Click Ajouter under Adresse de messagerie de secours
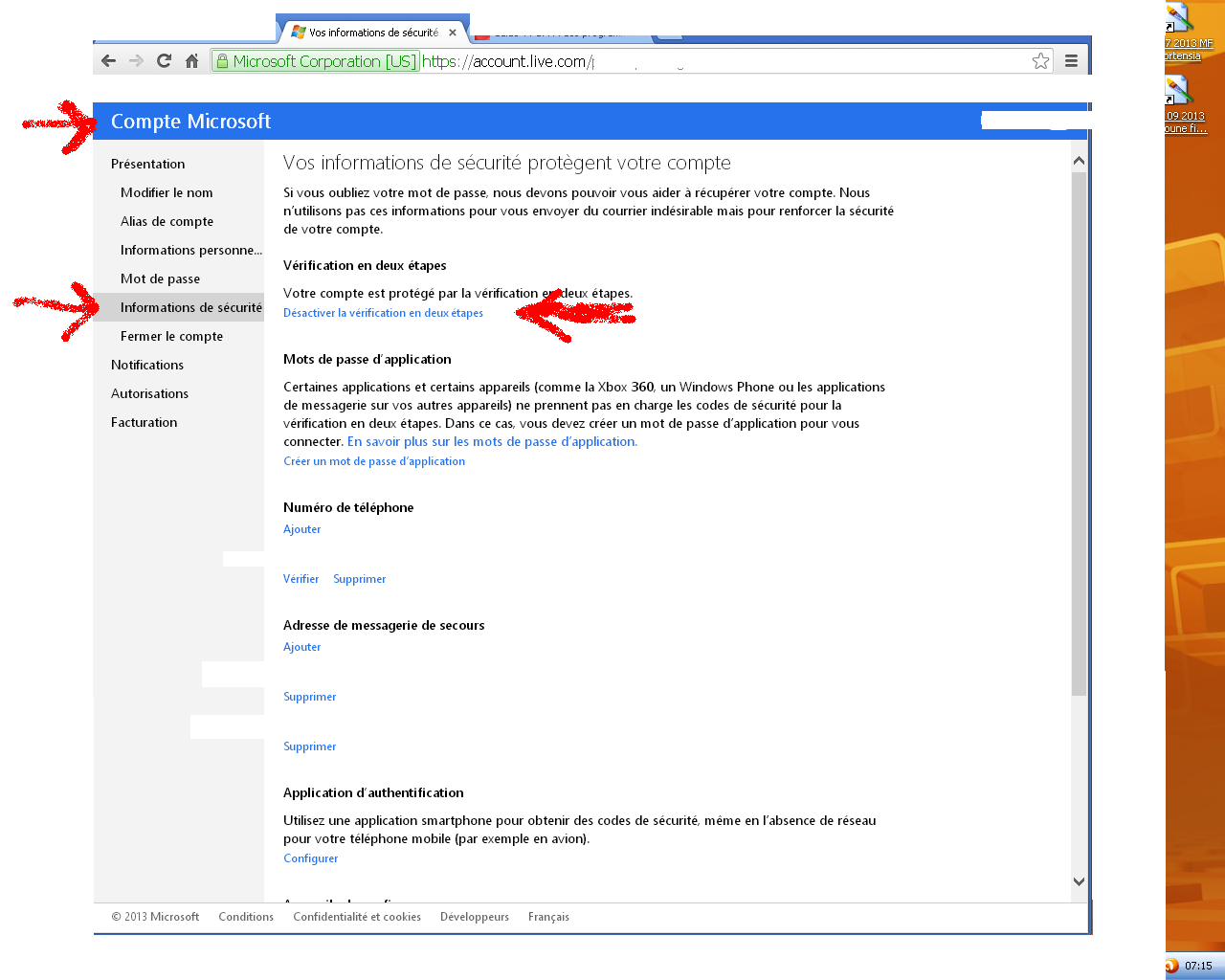Screen dimensions: 1225x980 [301, 647]
